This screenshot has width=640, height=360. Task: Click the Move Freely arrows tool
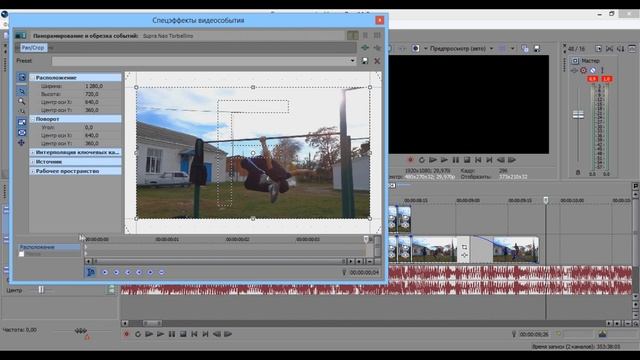click(22, 142)
